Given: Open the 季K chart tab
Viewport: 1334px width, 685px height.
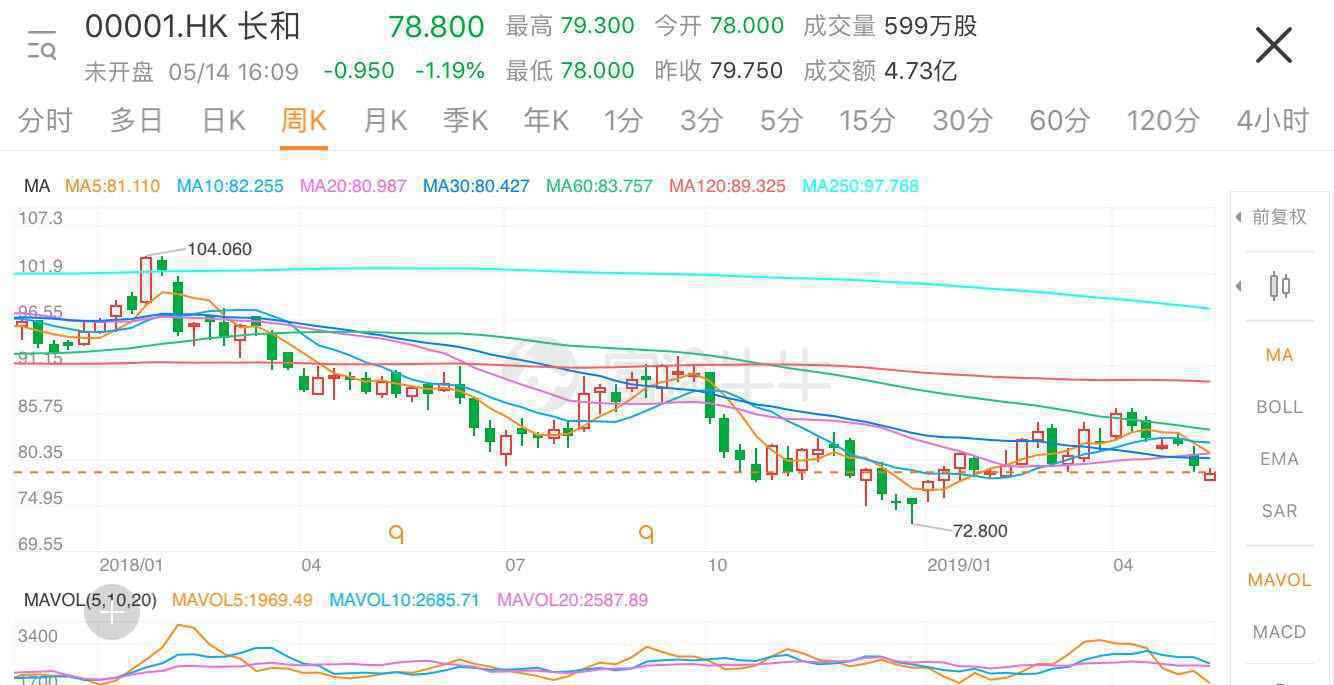Looking at the screenshot, I should pyautogui.click(x=466, y=121).
